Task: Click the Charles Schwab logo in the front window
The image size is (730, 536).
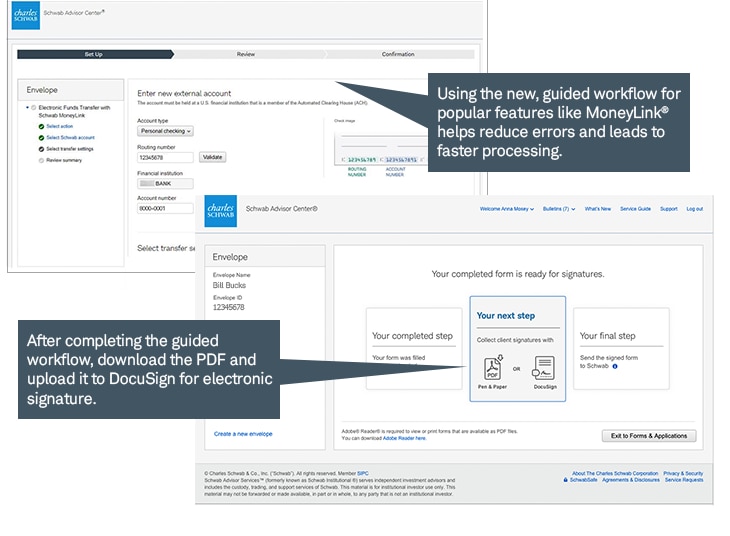Action: tap(221, 211)
